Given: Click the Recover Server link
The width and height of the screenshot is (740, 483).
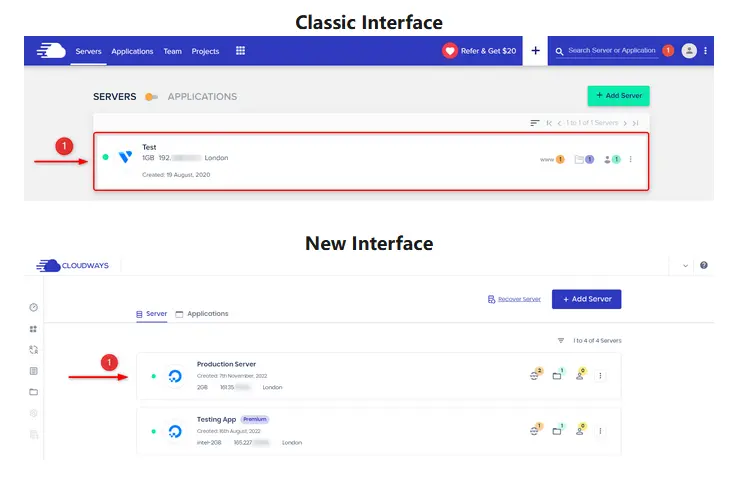Looking at the screenshot, I should [x=514, y=299].
